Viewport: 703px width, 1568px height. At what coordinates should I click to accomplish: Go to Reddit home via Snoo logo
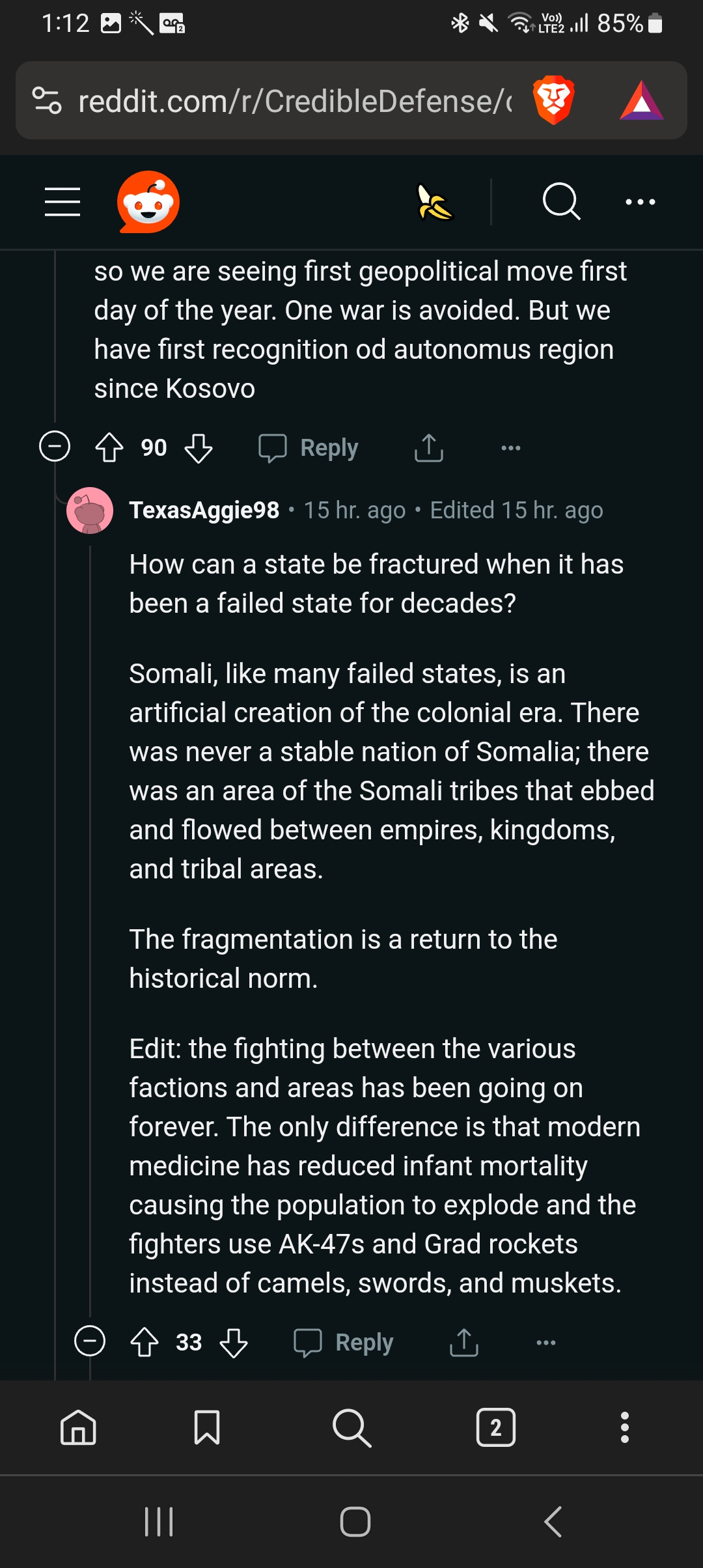(x=148, y=202)
